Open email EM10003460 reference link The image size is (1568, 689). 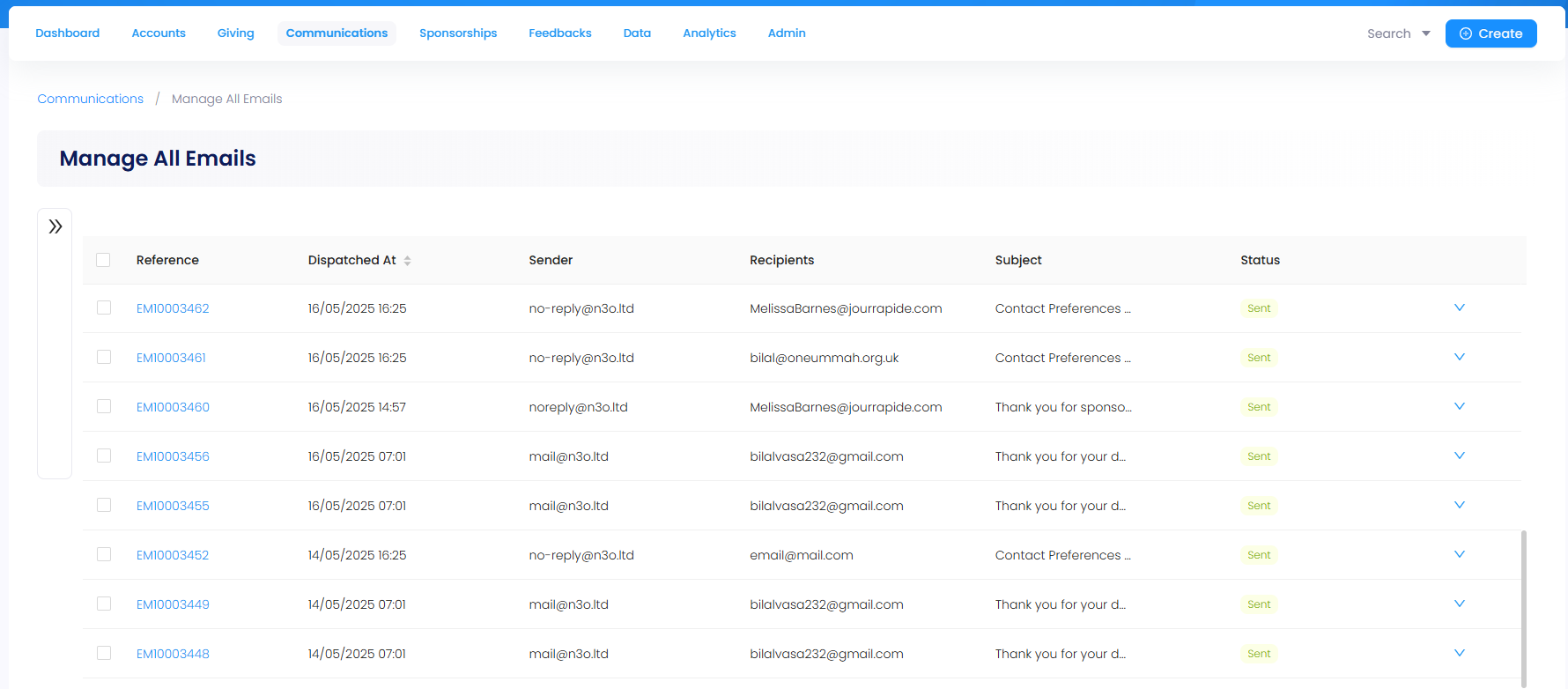click(173, 407)
